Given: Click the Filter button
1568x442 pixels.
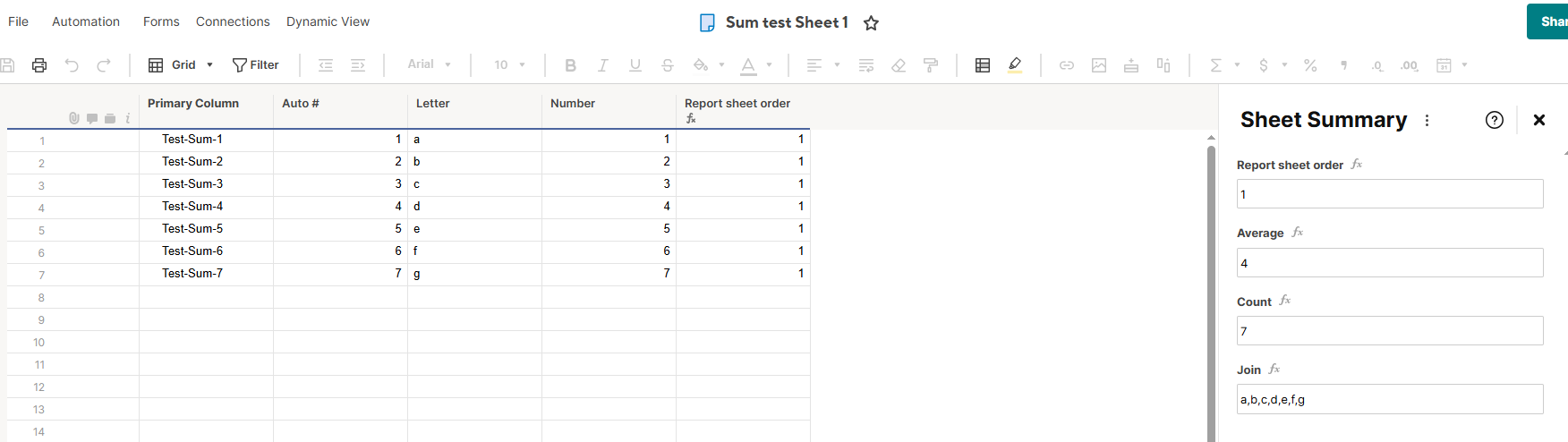Looking at the screenshot, I should pos(256,65).
